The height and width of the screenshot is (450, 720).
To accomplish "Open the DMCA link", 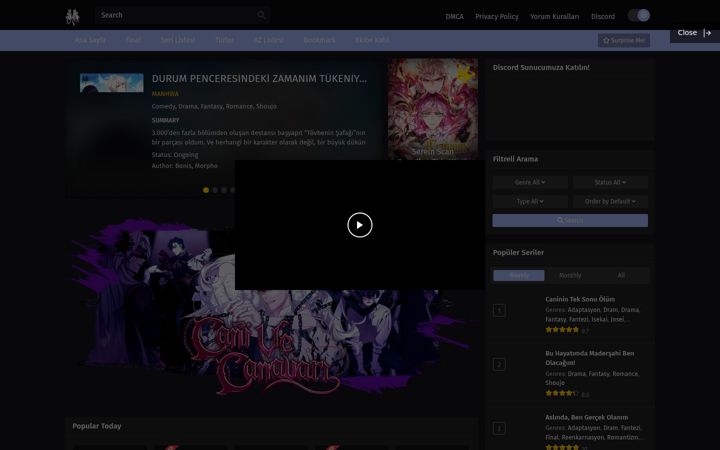I will tap(454, 17).
